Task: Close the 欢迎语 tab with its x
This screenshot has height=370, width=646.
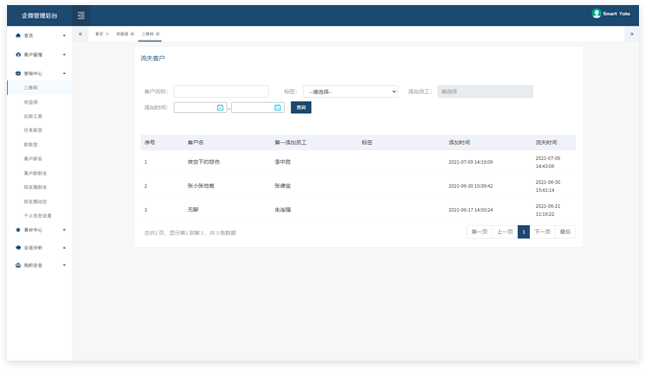Action: 132,34
